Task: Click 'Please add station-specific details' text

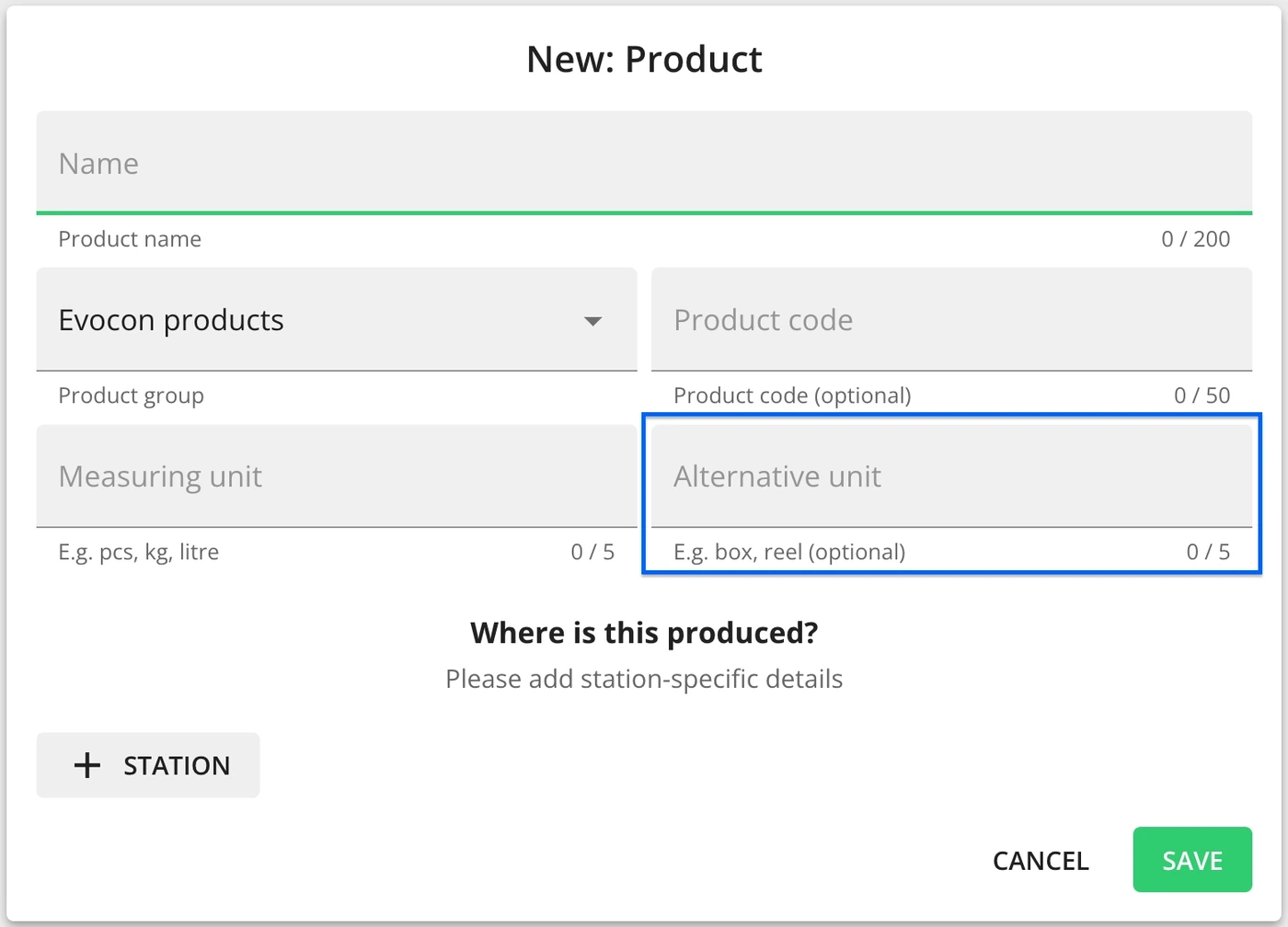Action: (x=644, y=679)
